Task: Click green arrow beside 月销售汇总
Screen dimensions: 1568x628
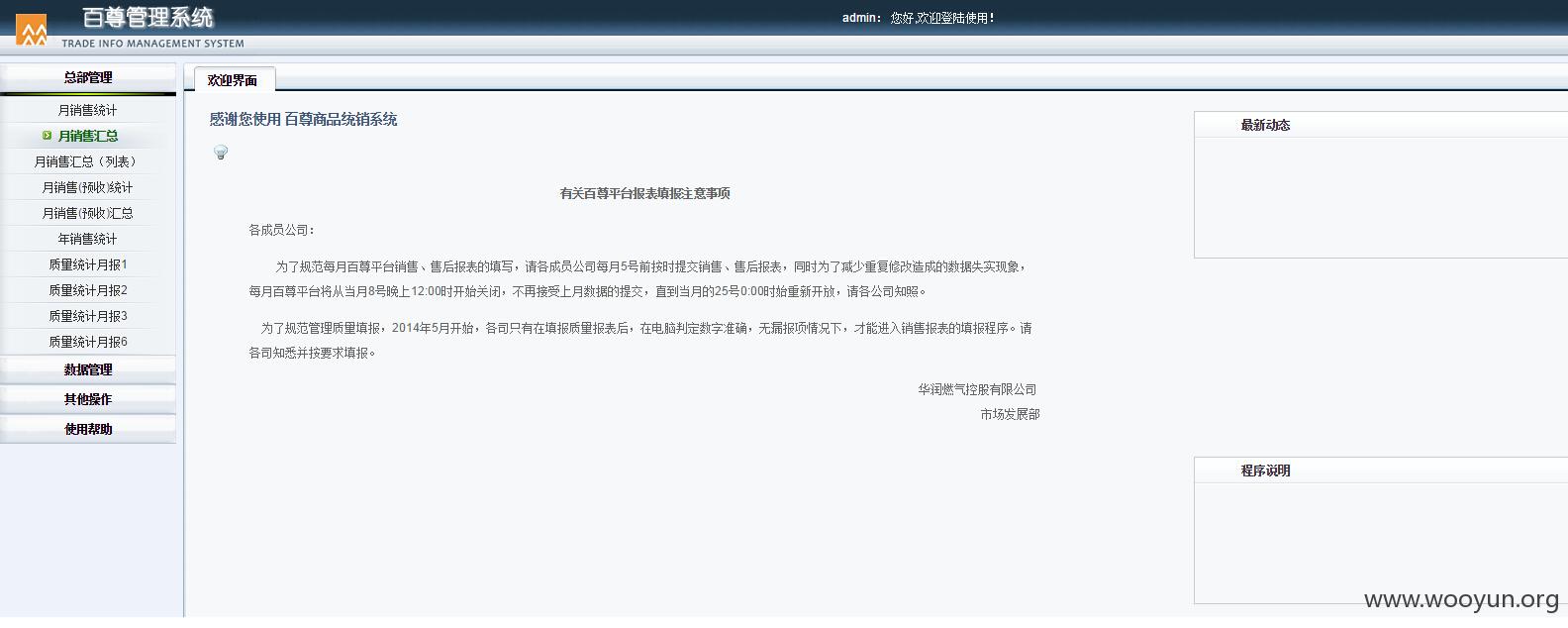Action: pos(47,136)
